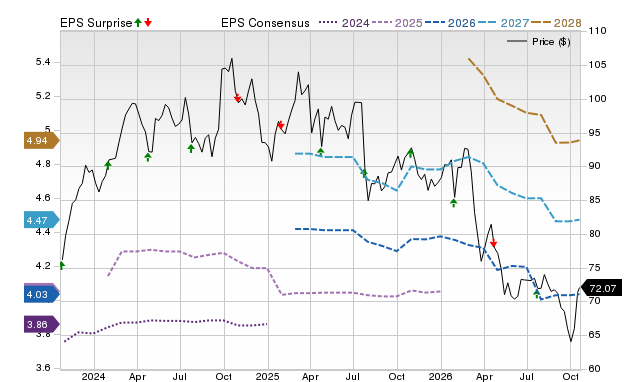This screenshot has width=640, height=382.
Task: Click the 2026 label on the time axis
Action: click(440, 376)
